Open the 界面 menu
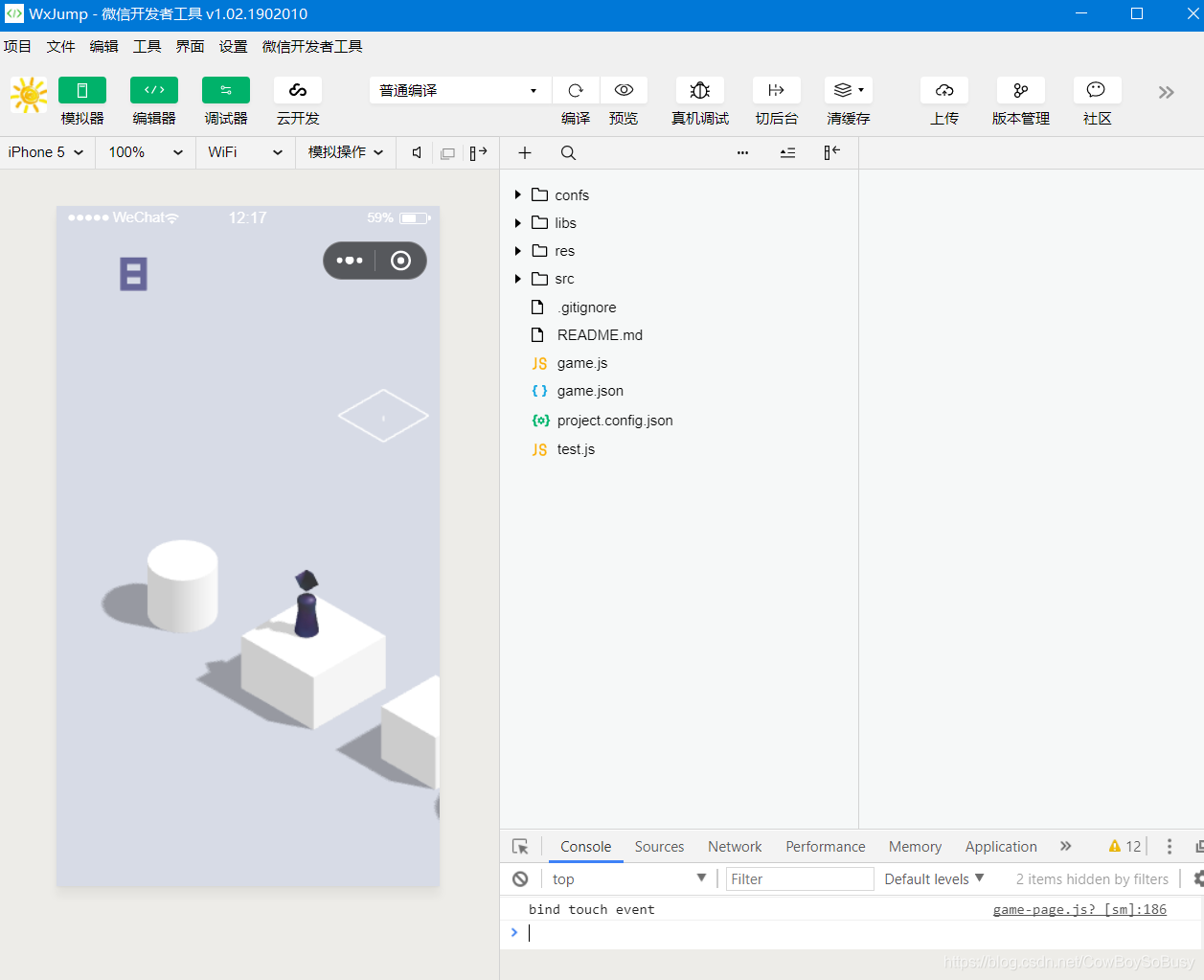1204x980 pixels. (x=190, y=46)
